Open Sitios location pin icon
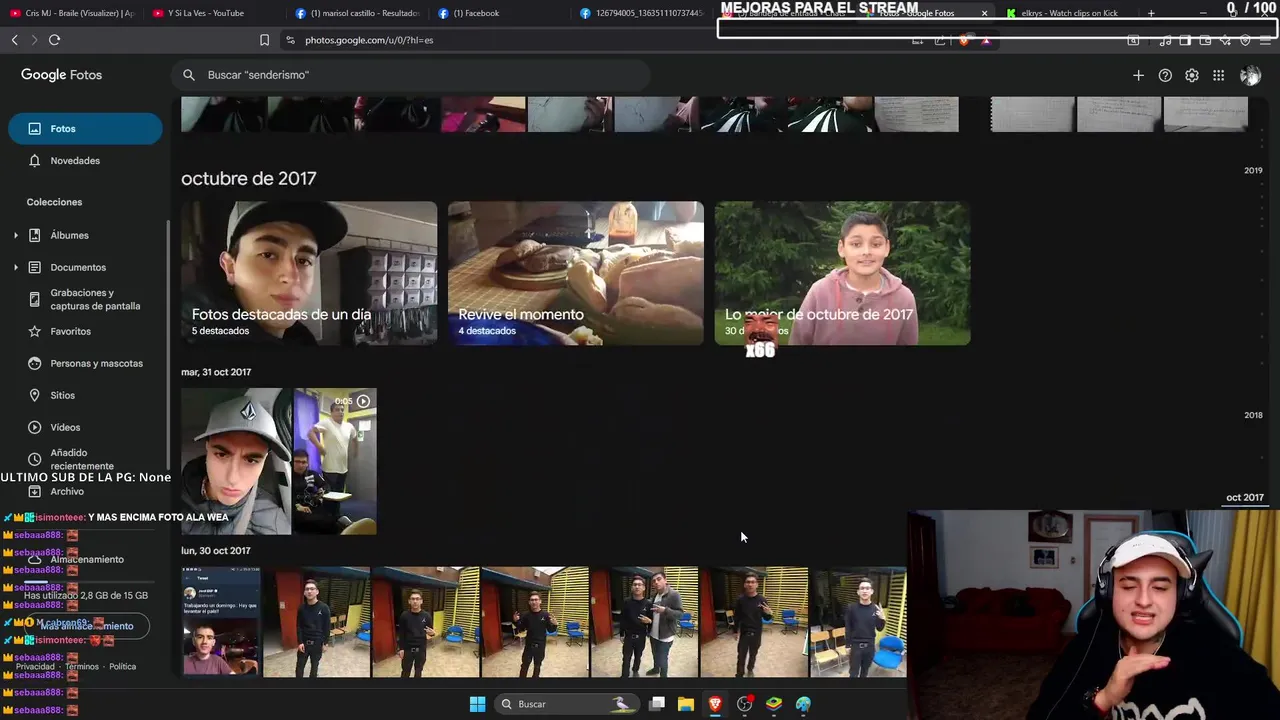Image resolution: width=1280 pixels, height=720 pixels. [x=34, y=395]
